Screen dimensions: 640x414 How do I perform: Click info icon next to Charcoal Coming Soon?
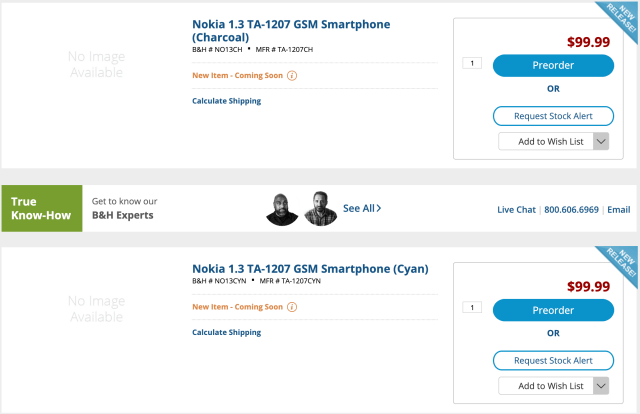click(x=292, y=75)
